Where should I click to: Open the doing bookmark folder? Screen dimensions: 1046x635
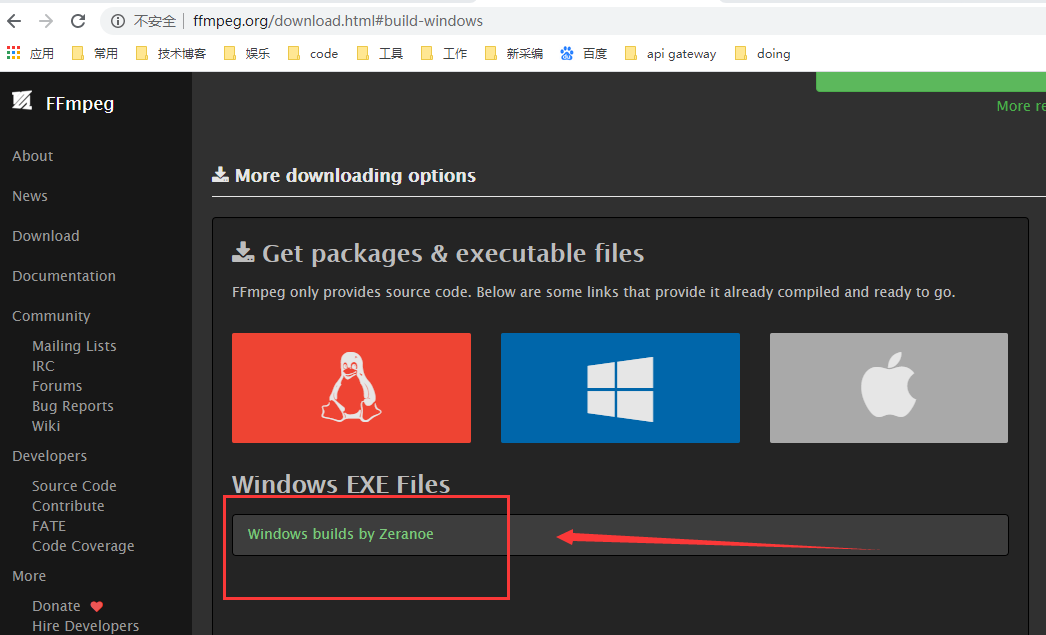[762, 53]
